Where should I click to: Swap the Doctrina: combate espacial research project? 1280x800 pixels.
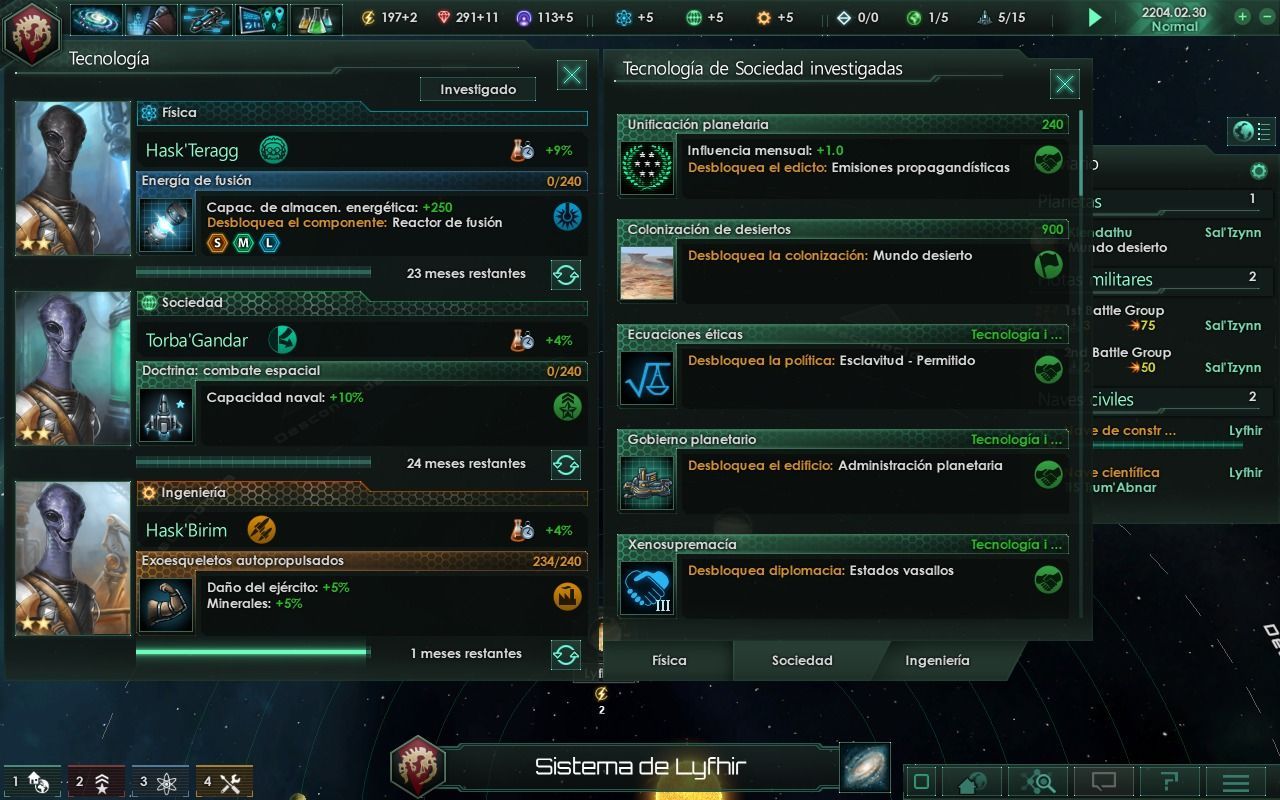566,464
